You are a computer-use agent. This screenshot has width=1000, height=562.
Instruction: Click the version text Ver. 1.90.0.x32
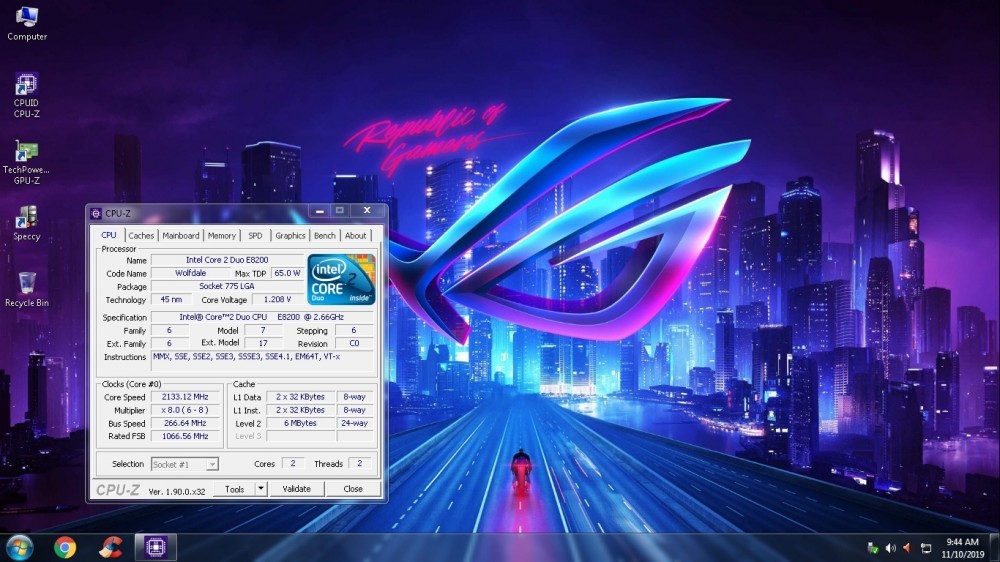coord(177,491)
